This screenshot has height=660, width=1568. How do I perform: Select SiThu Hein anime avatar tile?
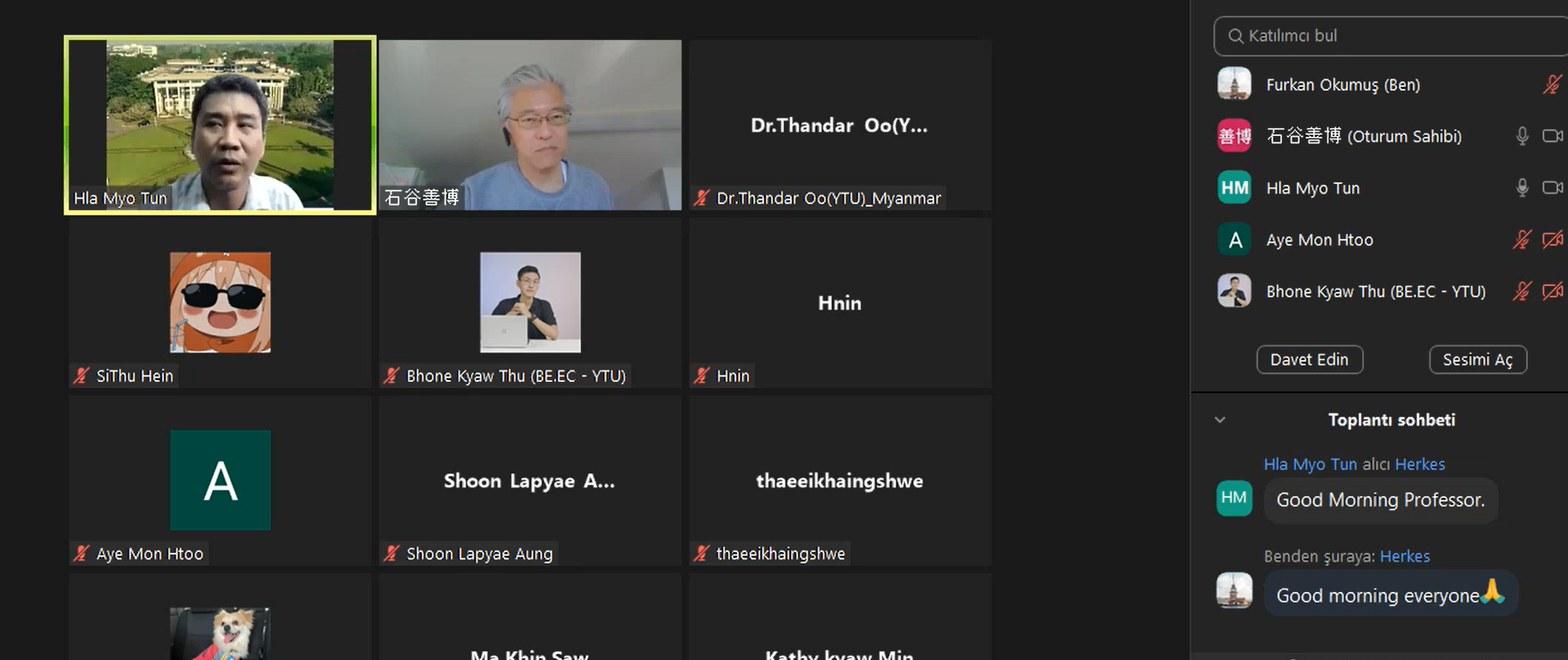coord(220,303)
